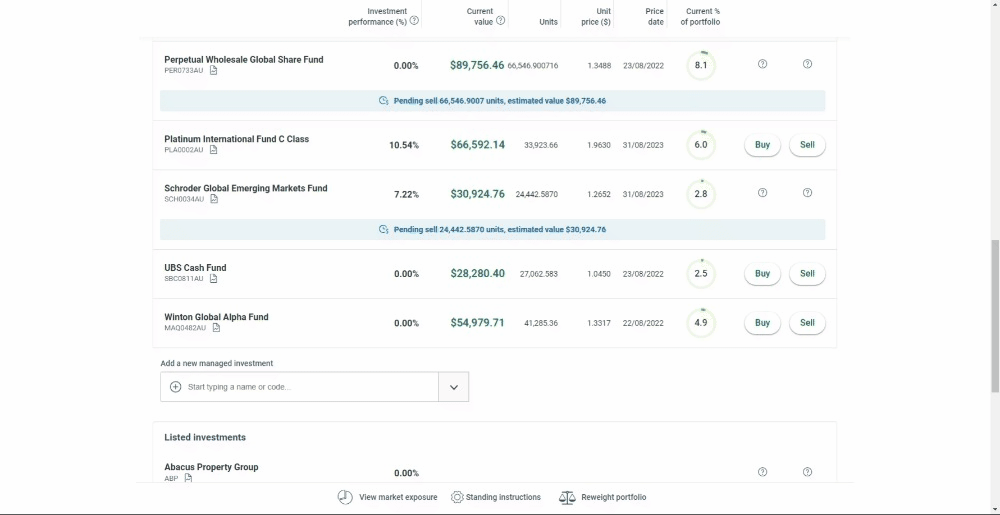Click current value $89,756.46 in Perpetual row
The width and height of the screenshot is (1000, 515).
click(477, 65)
